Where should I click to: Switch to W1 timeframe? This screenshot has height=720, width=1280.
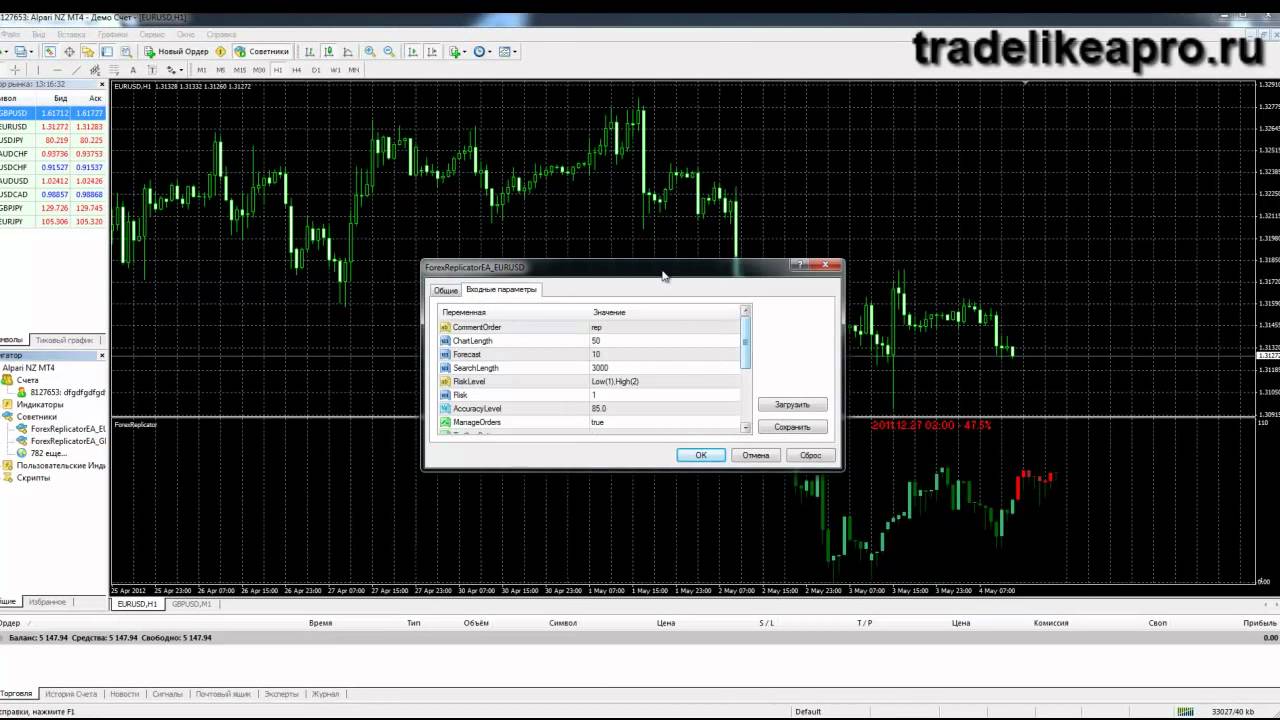pos(335,70)
